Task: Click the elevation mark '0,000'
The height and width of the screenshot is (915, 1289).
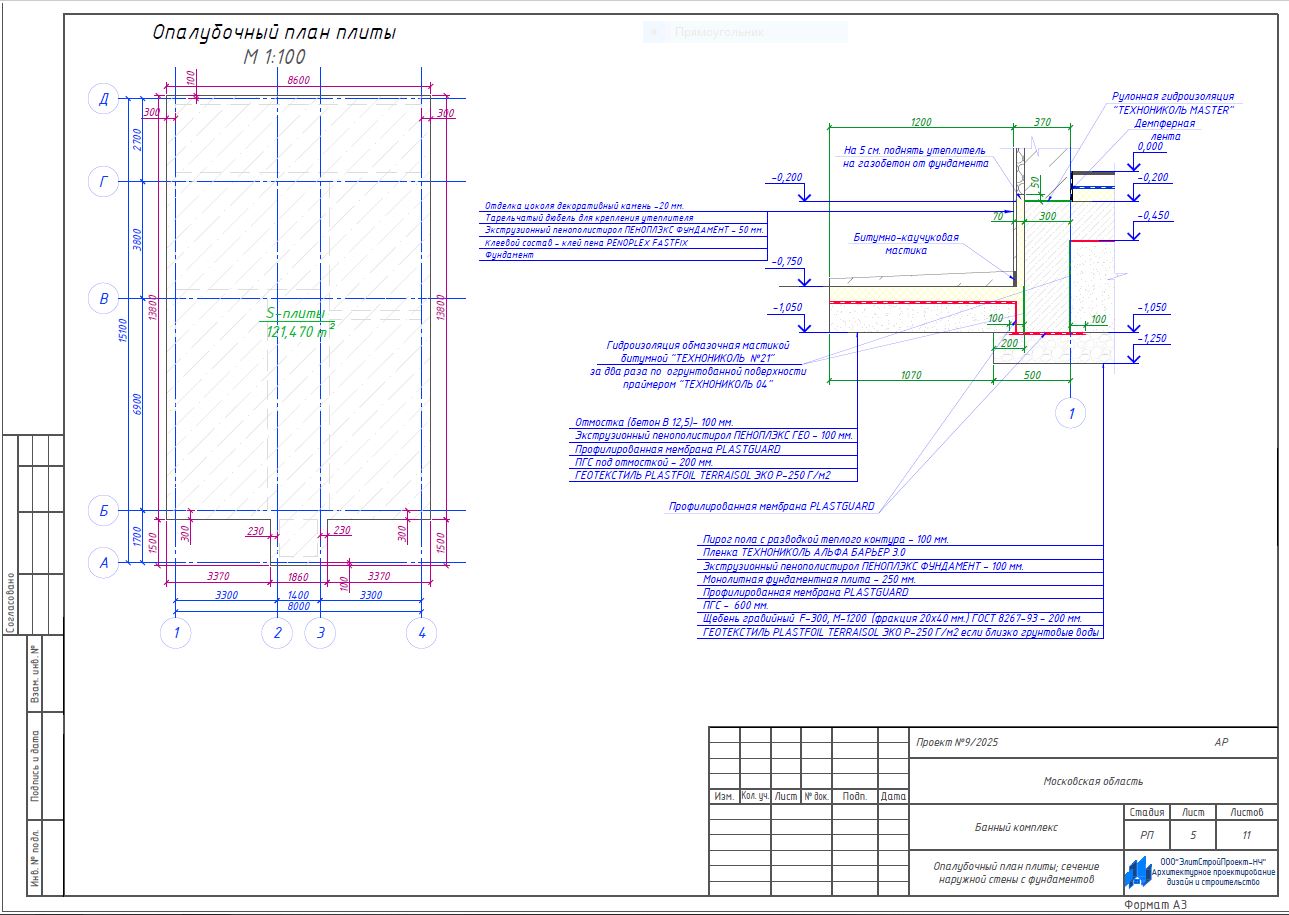Action: tap(1150, 146)
